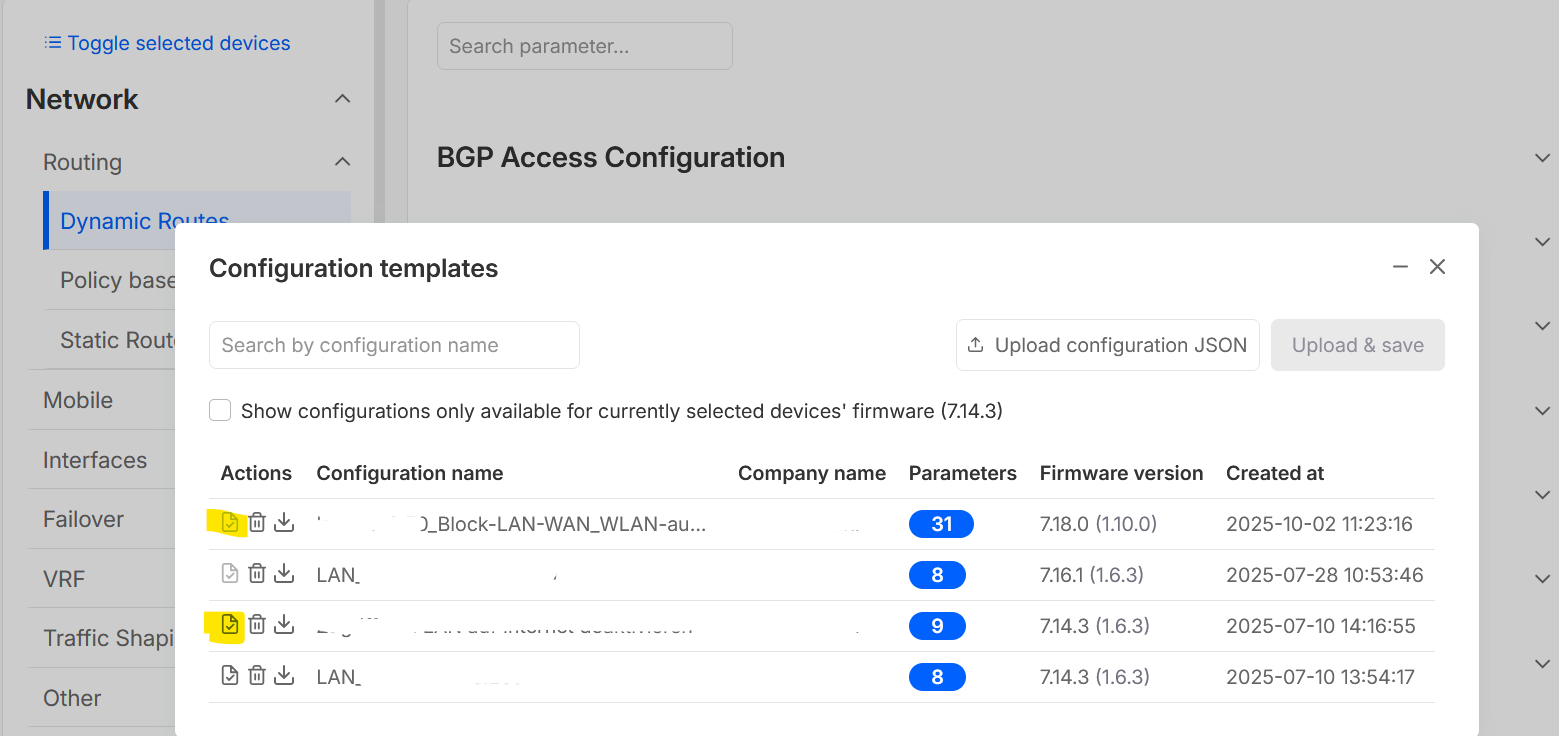Enable show configurations for selected firmware checkbox
The image size is (1559, 736).
coord(220,411)
